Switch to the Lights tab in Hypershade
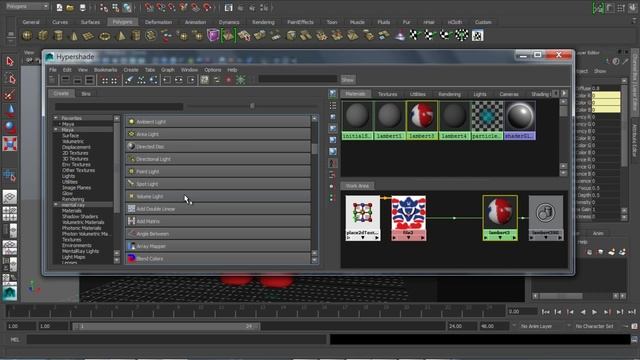Image resolution: width=640 pixels, height=360 pixels. tap(480, 94)
